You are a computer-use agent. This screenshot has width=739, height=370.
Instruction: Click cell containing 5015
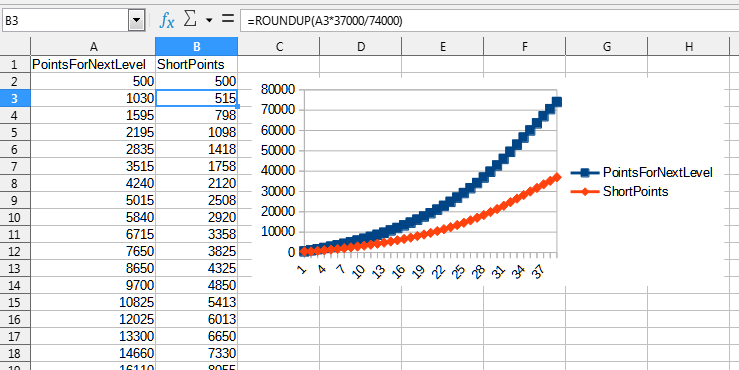coord(93,200)
